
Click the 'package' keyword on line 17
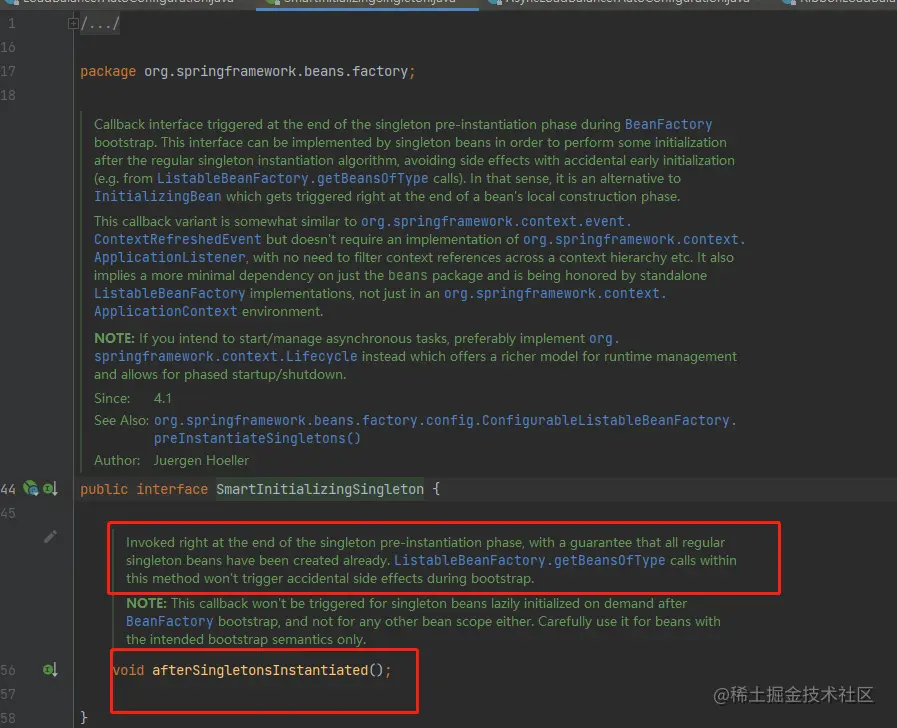(108, 71)
